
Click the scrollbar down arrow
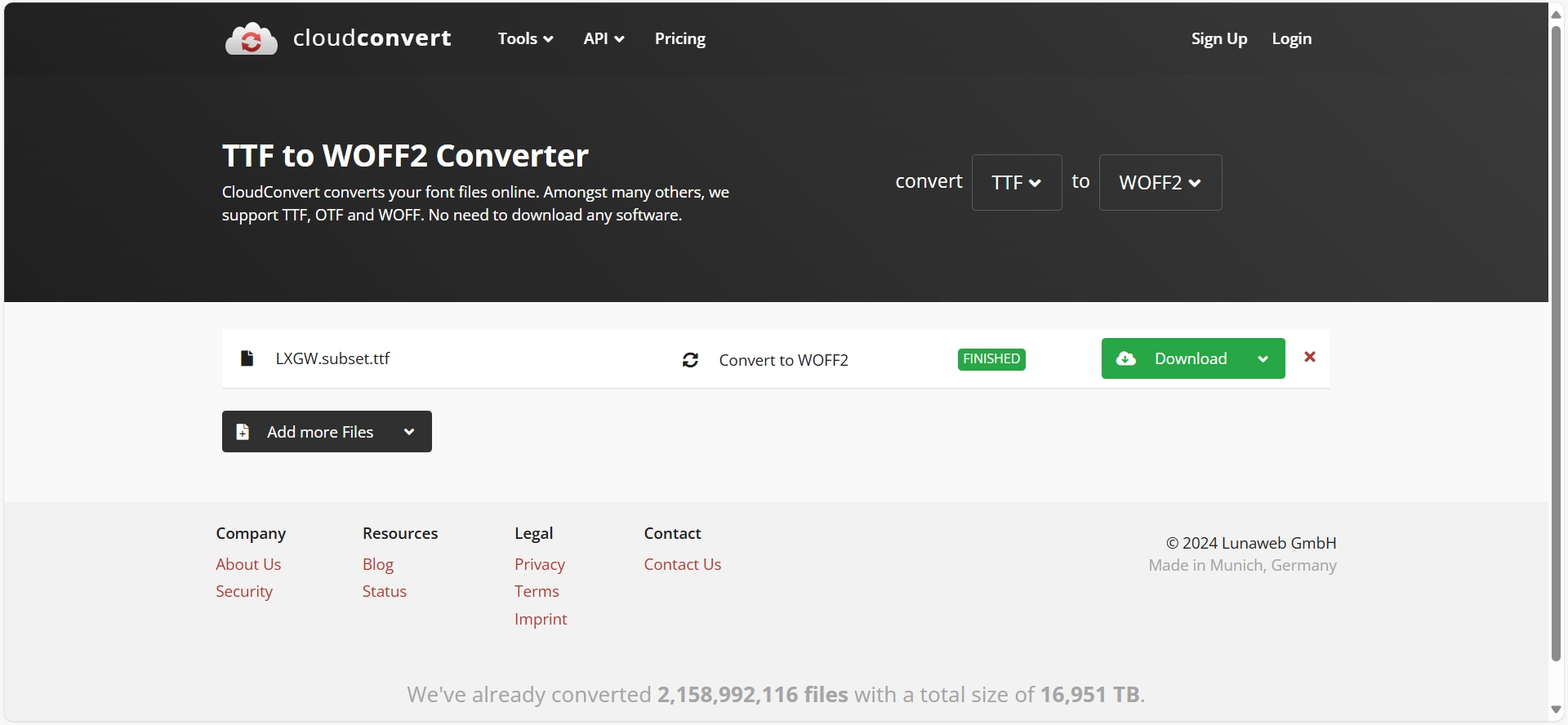pyautogui.click(x=1557, y=710)
